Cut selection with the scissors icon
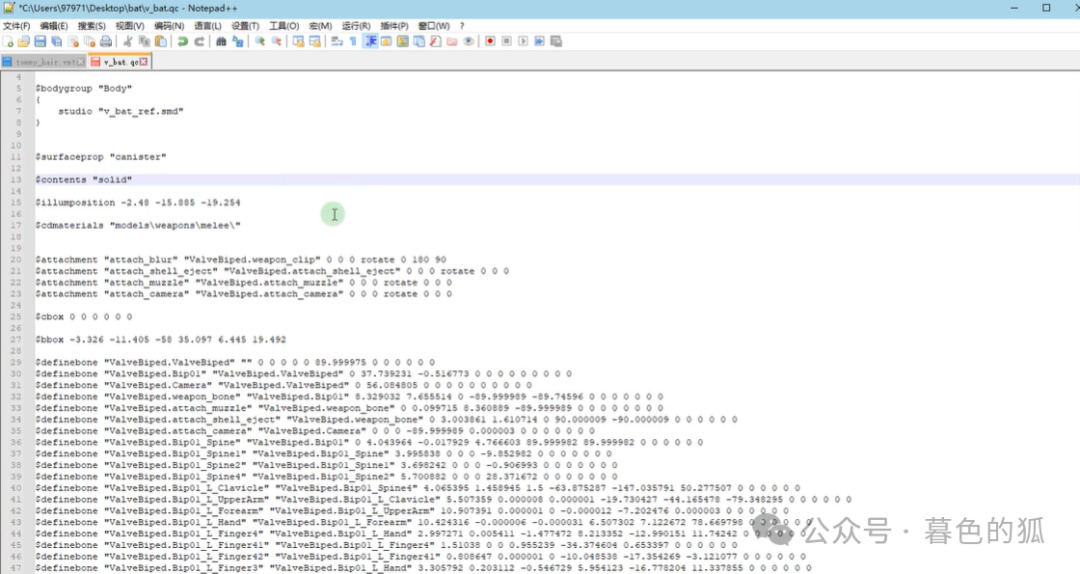 (x=127, y=41)
